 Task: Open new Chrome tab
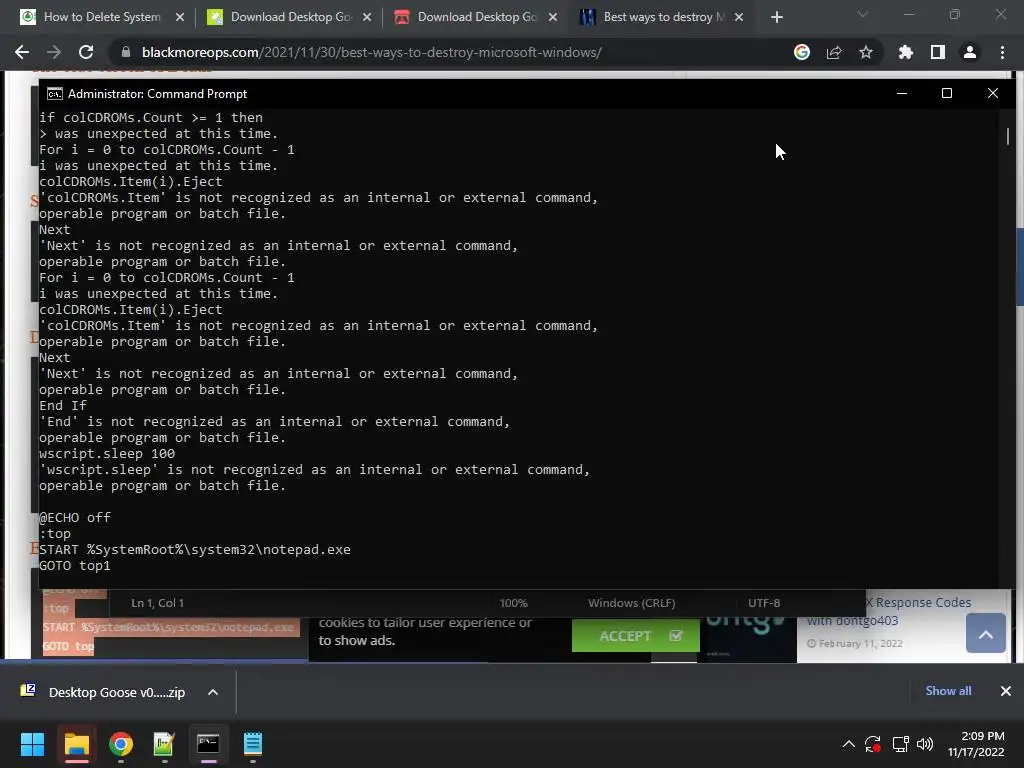[x=776, y=17]
